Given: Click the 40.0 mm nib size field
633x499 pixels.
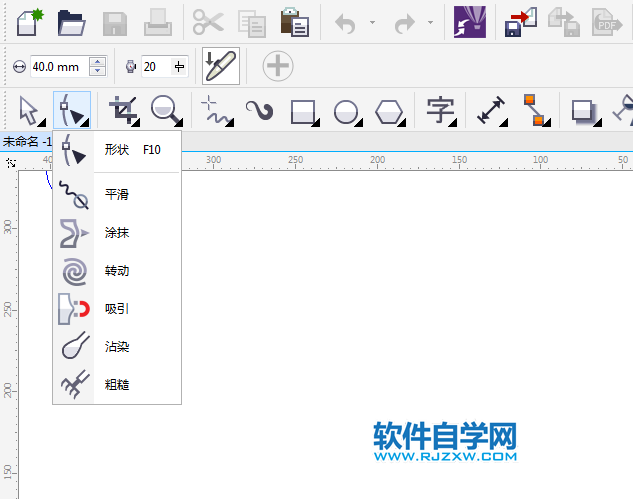Looking at the screenshot, I should [x=59, y=67].
